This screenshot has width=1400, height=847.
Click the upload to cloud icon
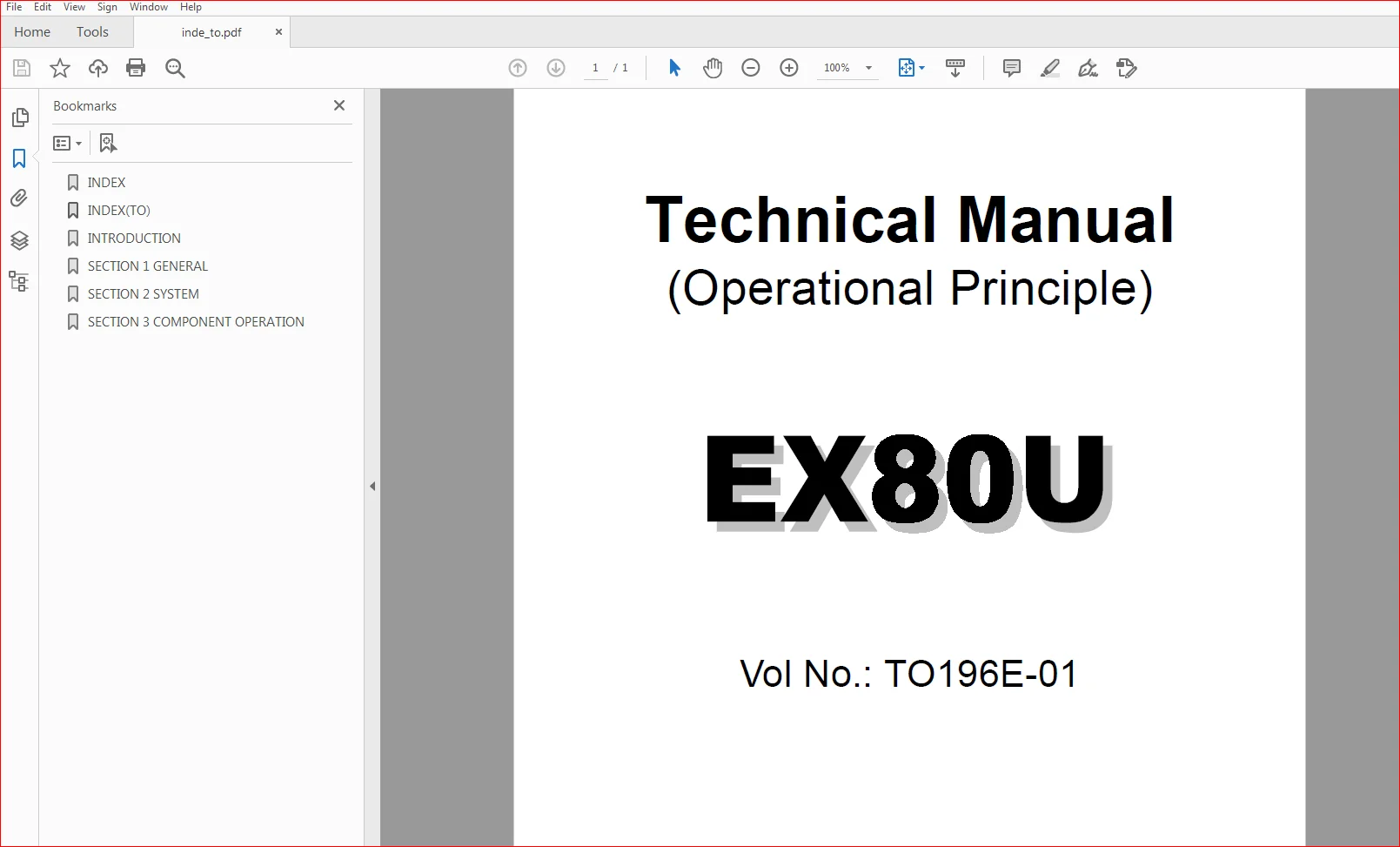[98, 68]
